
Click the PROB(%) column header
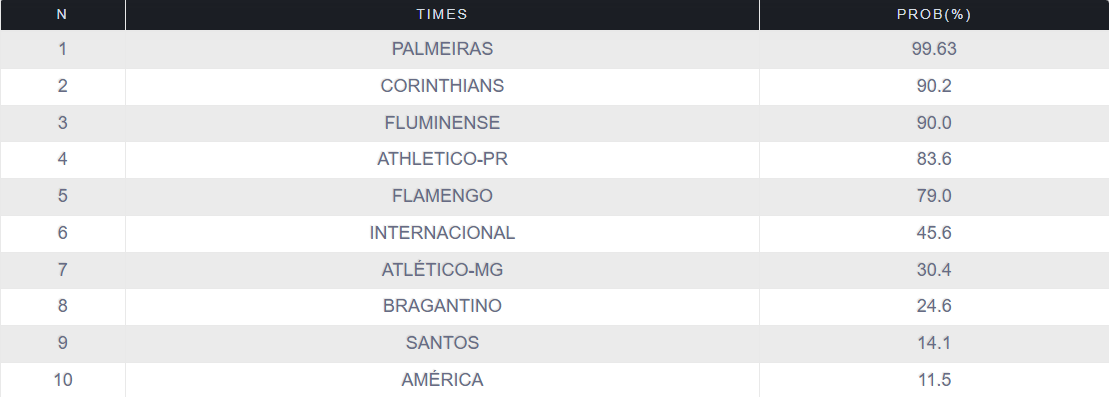coord(934,15)
